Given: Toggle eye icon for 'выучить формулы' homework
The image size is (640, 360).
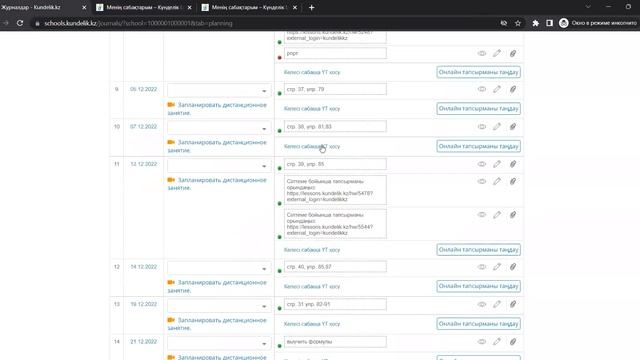Looking at the screenshot, I should 482,342.
